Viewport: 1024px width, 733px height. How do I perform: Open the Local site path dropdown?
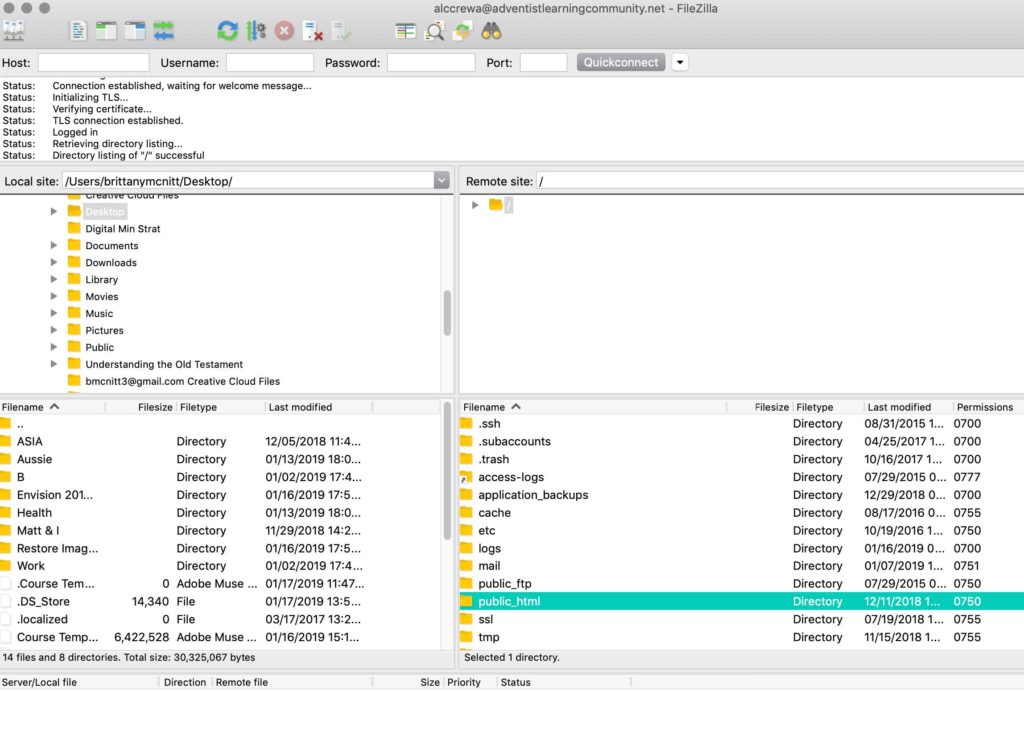pyautogui.click(x=441, y=180)
